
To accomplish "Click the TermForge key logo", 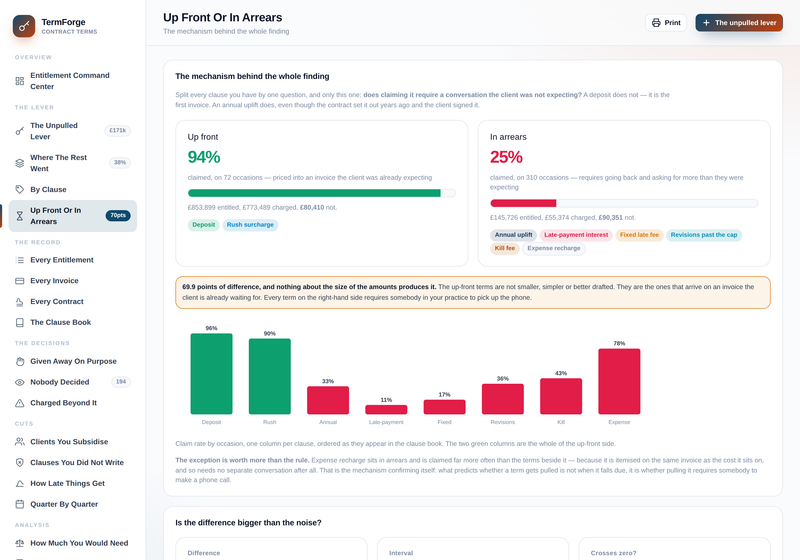I will (24, 26).
